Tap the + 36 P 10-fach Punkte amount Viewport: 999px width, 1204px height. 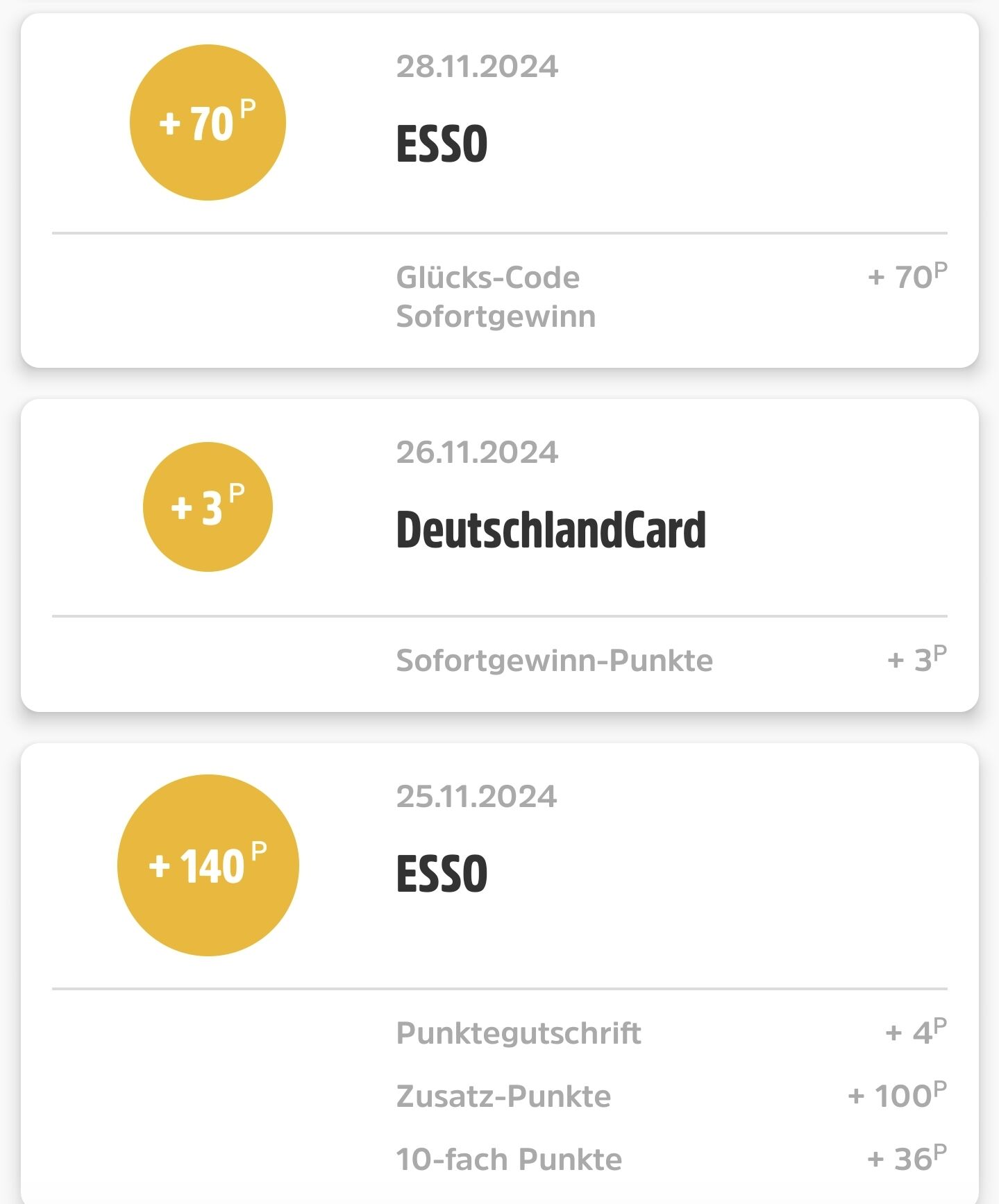point(907,1158)
